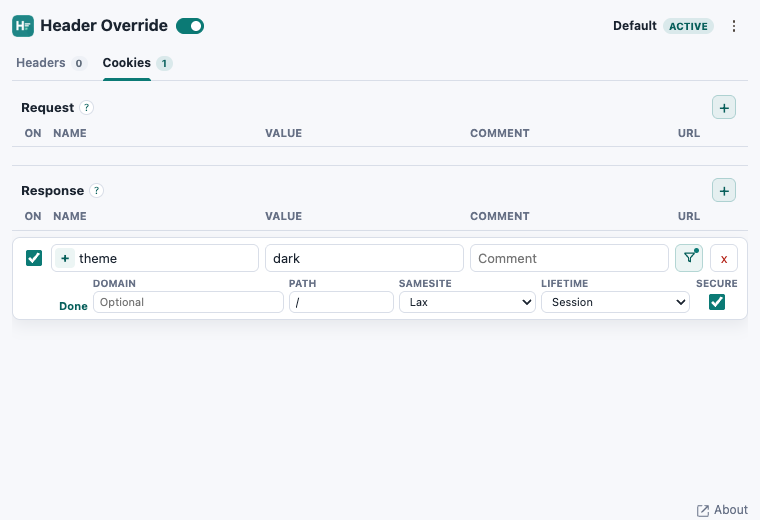
Task: Open the Request section help icon
Action: pos(86,108)
